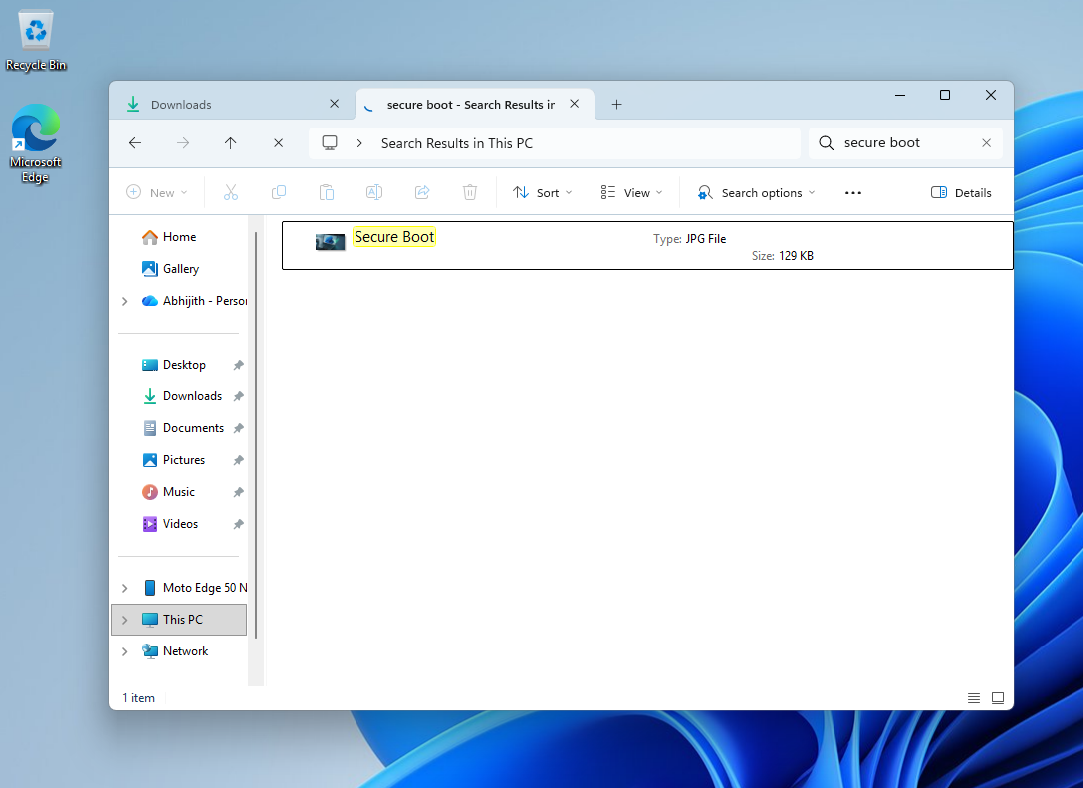Click the Share icon in toolbar

(x=422, y=192)
